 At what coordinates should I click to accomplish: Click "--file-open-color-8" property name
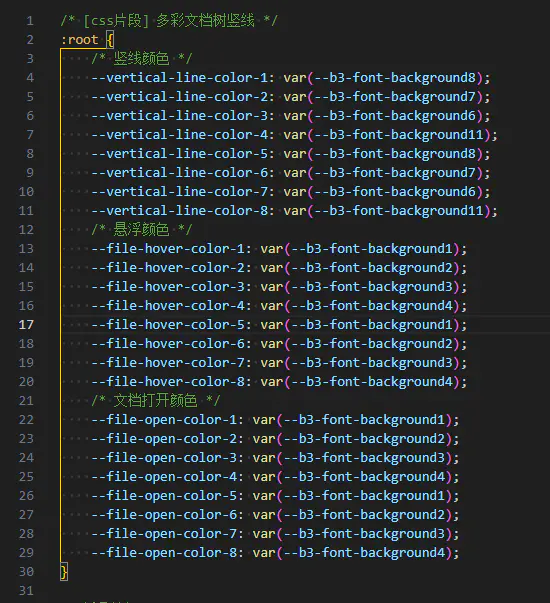point(164,553)
